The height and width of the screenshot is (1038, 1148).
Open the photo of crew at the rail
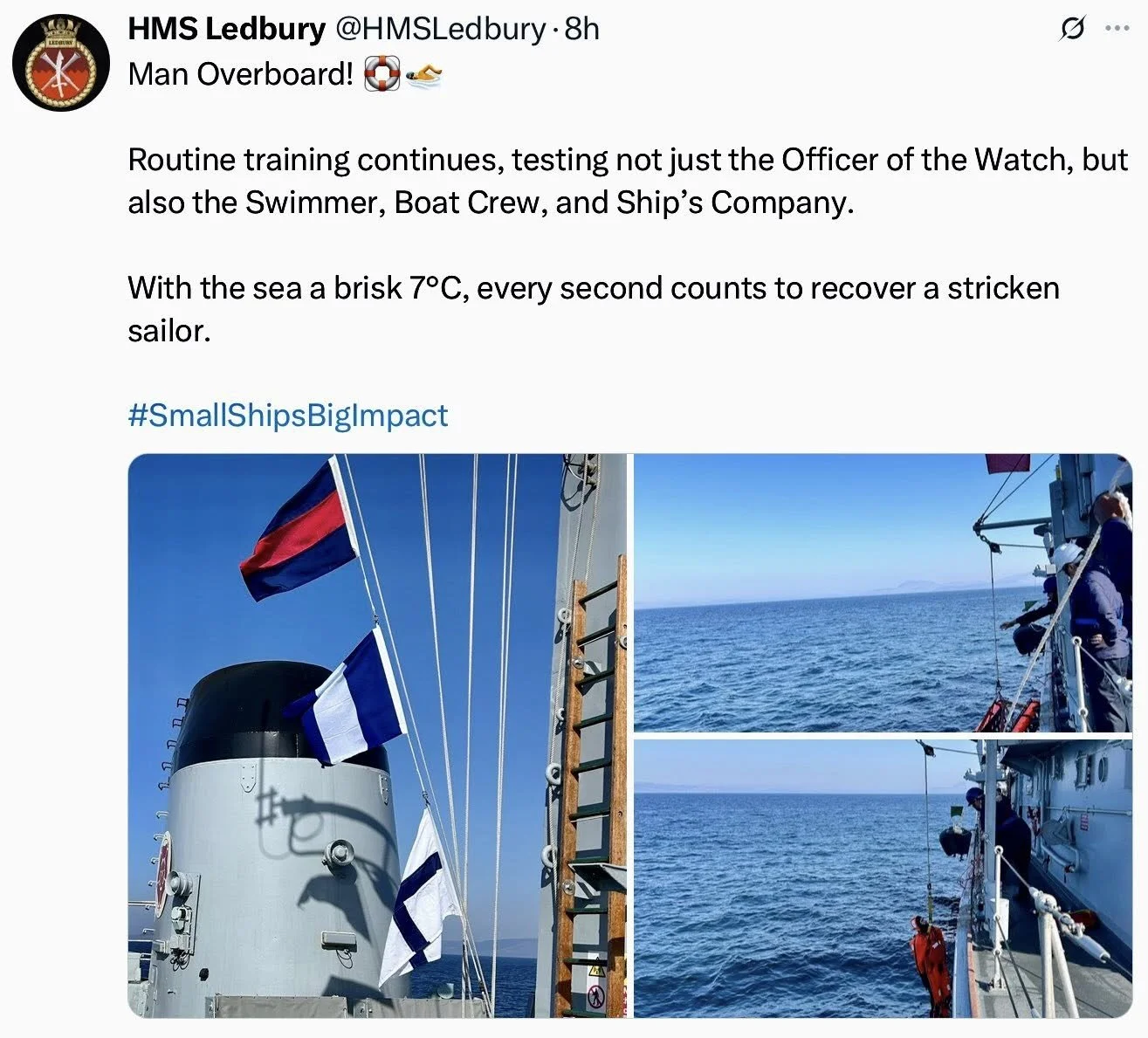pos(883,593)
